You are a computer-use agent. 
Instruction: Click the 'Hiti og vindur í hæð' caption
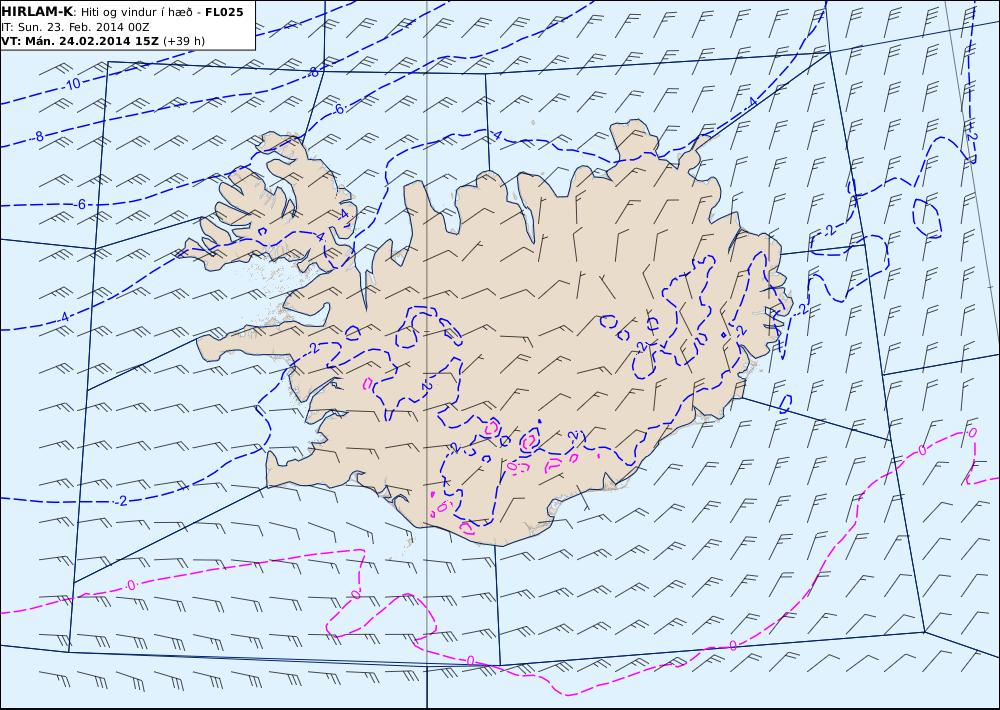click(x=136, y=13)
